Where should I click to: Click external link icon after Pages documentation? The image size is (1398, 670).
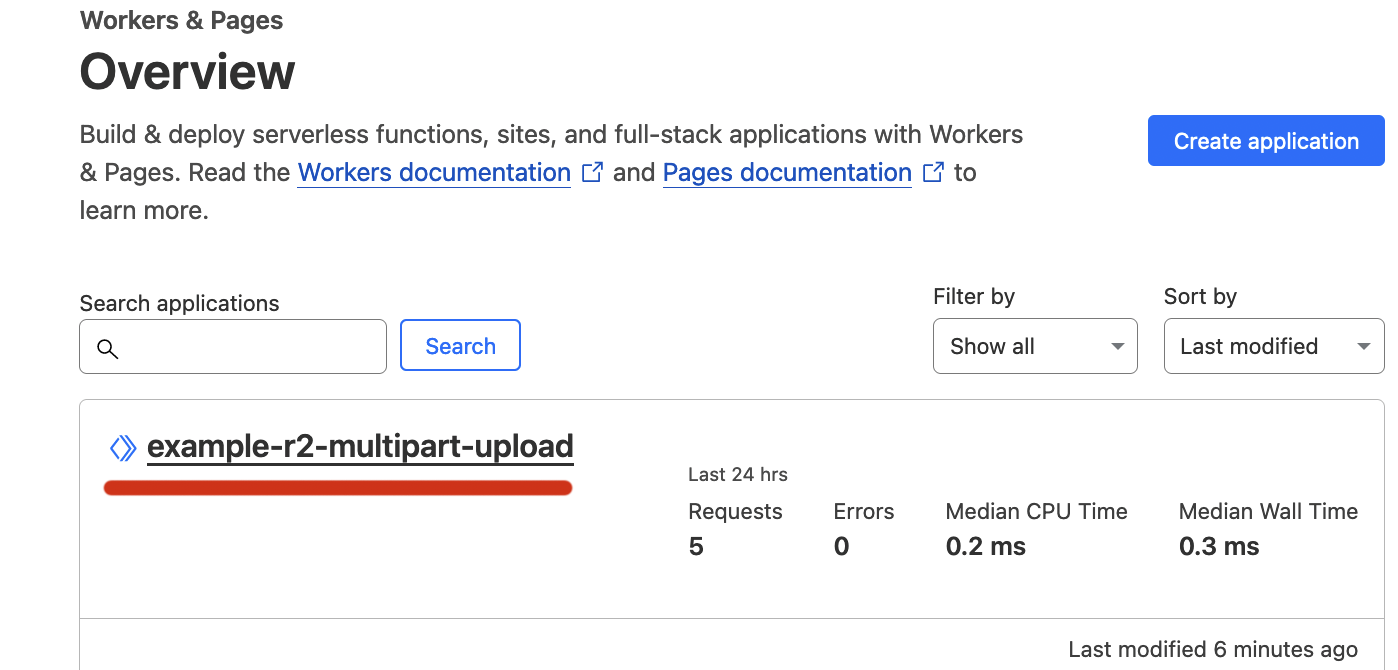point(933,172)
